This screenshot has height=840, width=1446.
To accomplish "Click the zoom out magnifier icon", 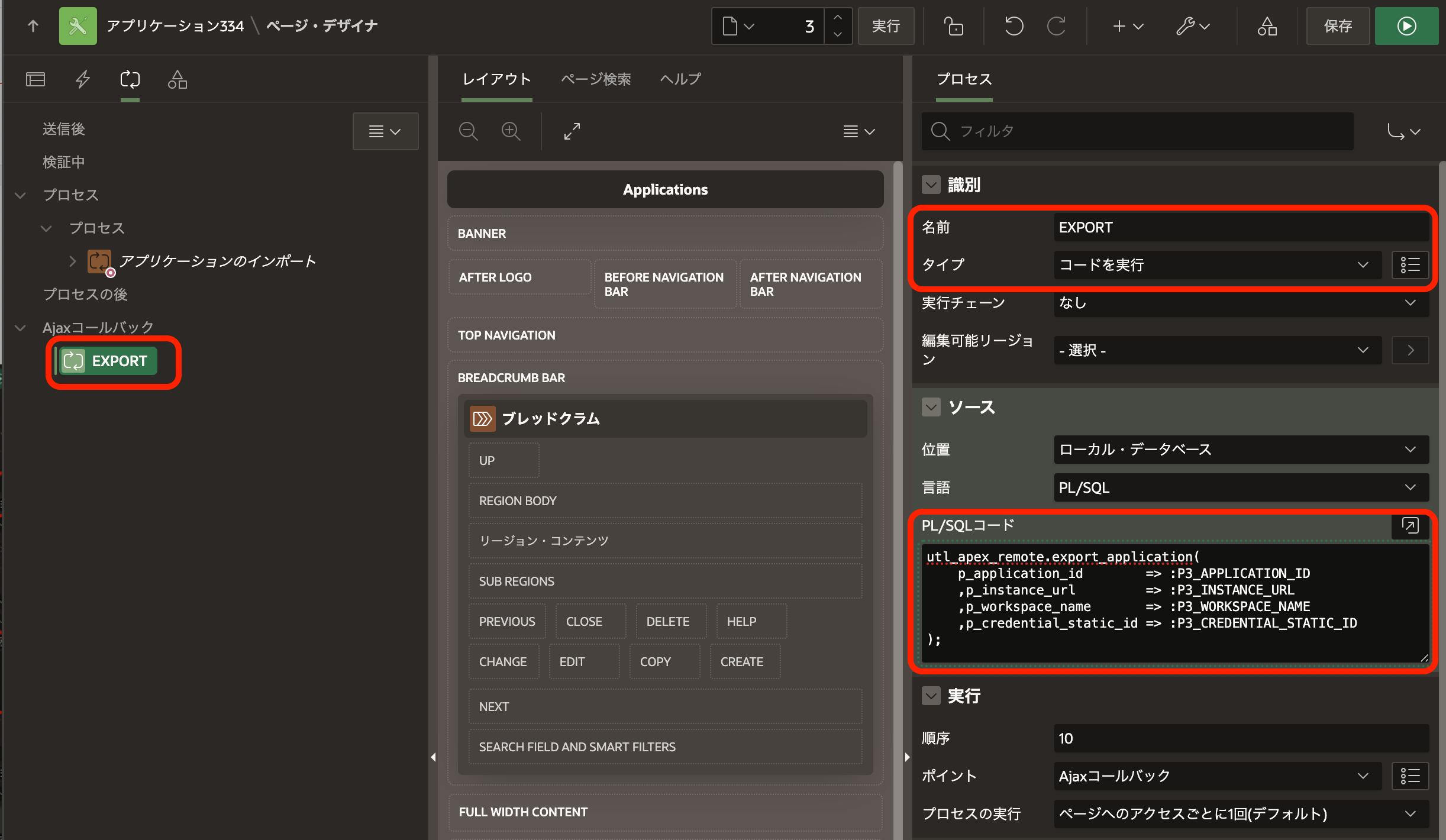I will pyautogui.click(x=468, y=131).
